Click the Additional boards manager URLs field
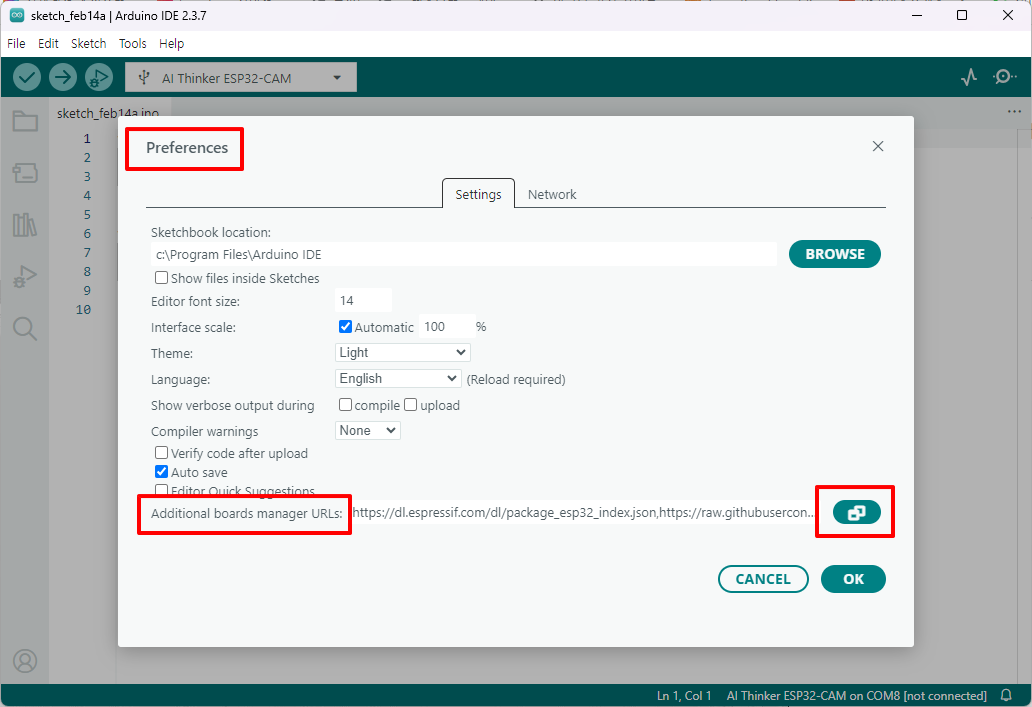1032x707 pixels. pos(583,512)
